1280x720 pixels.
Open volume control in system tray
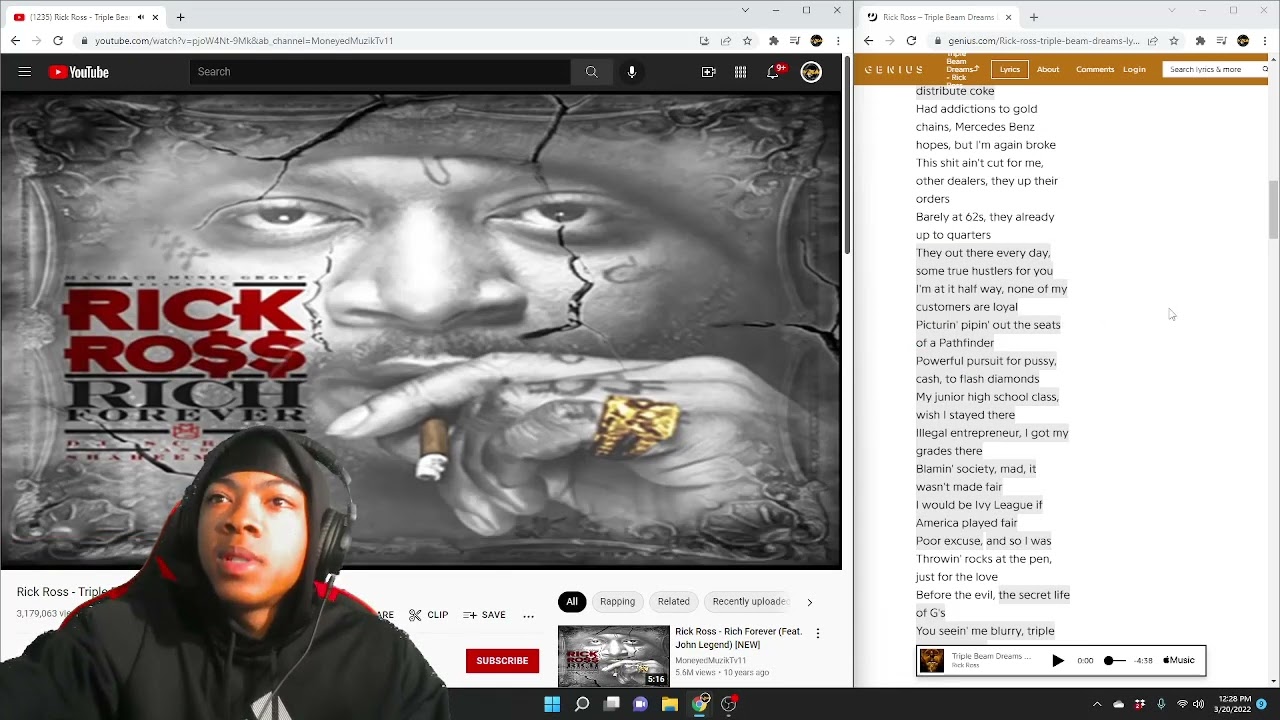pyautogui.click(x=1198, y=704)
